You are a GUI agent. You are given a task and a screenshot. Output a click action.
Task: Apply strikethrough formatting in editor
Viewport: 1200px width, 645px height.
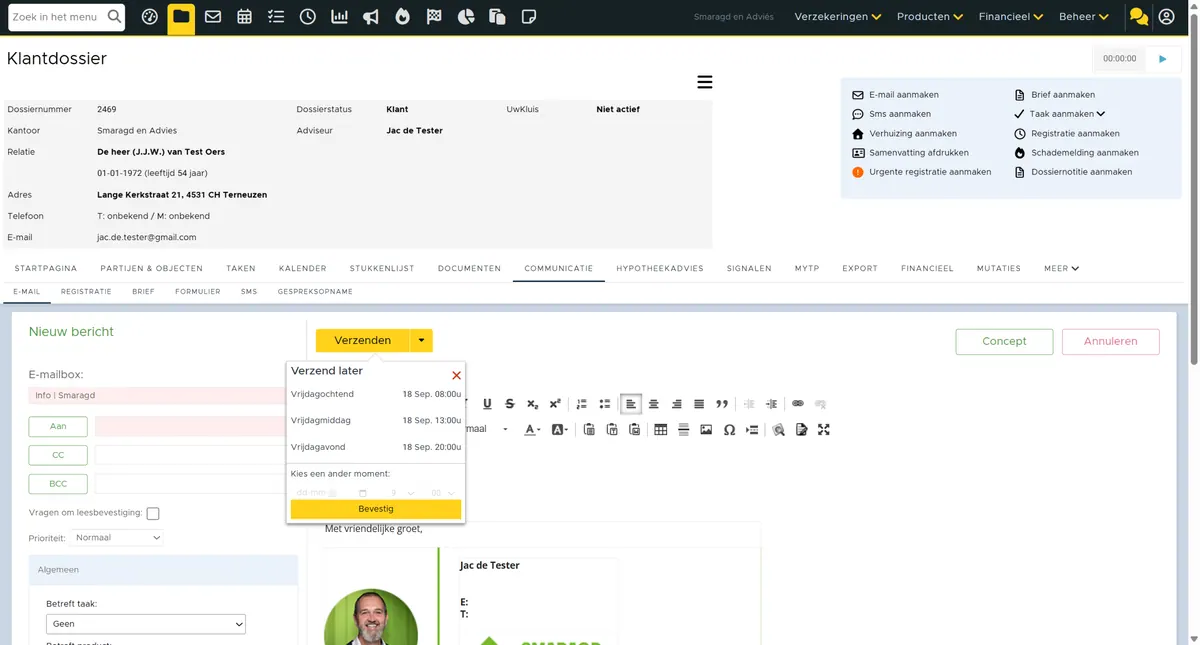pos(510,404)
